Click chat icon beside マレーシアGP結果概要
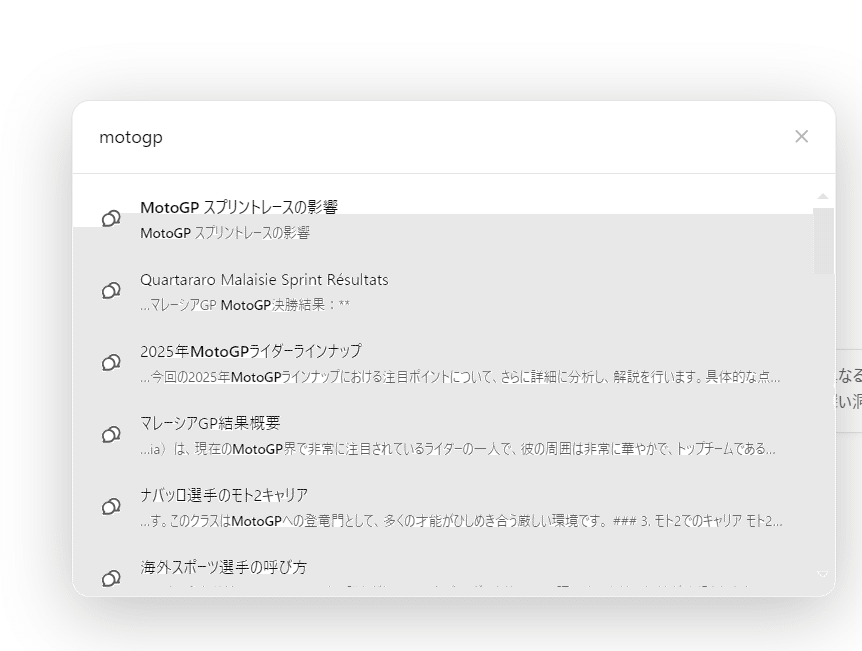 coord(111,435)
